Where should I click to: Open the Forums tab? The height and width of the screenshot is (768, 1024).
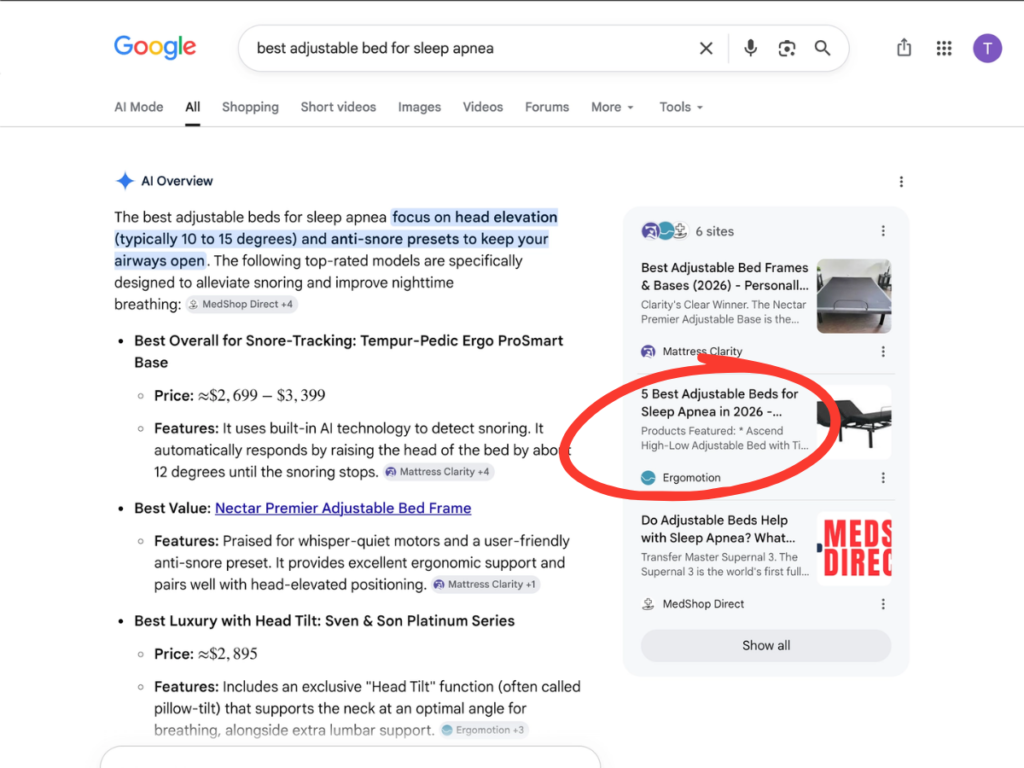(x=547, y=107)
